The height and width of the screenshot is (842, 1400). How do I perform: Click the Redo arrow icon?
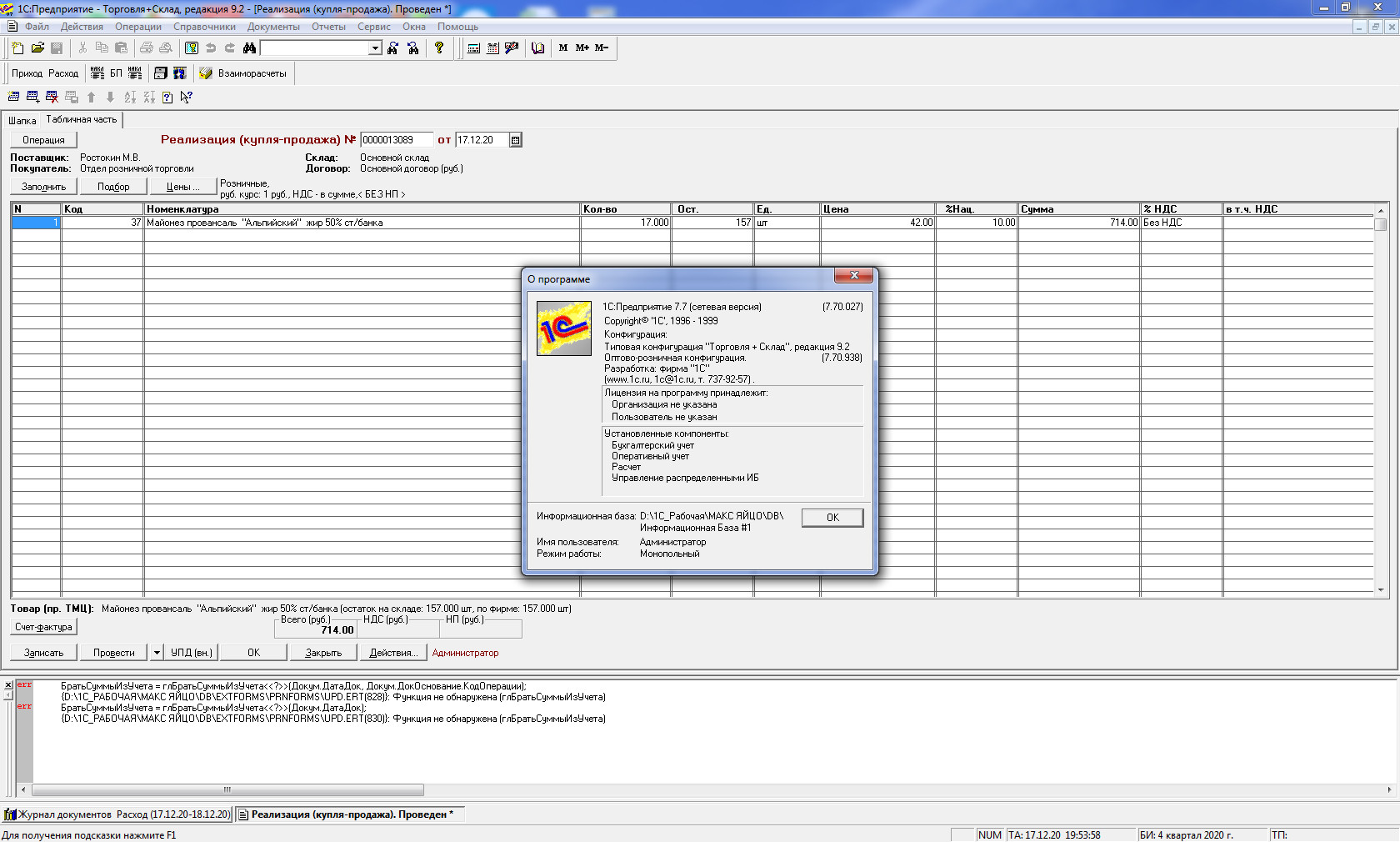point(230,48)
